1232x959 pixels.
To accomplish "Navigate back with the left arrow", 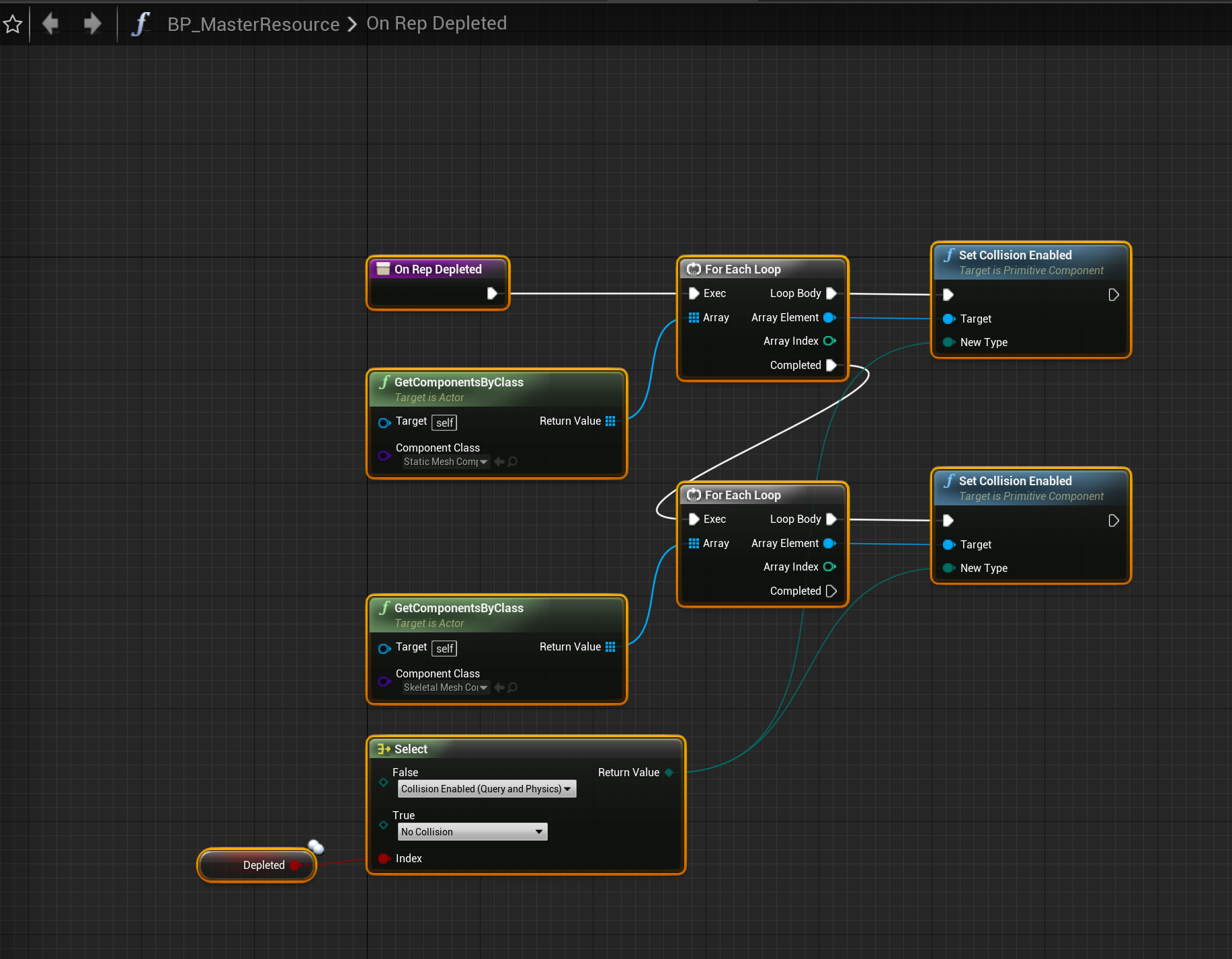I will [x=50, y=24].
